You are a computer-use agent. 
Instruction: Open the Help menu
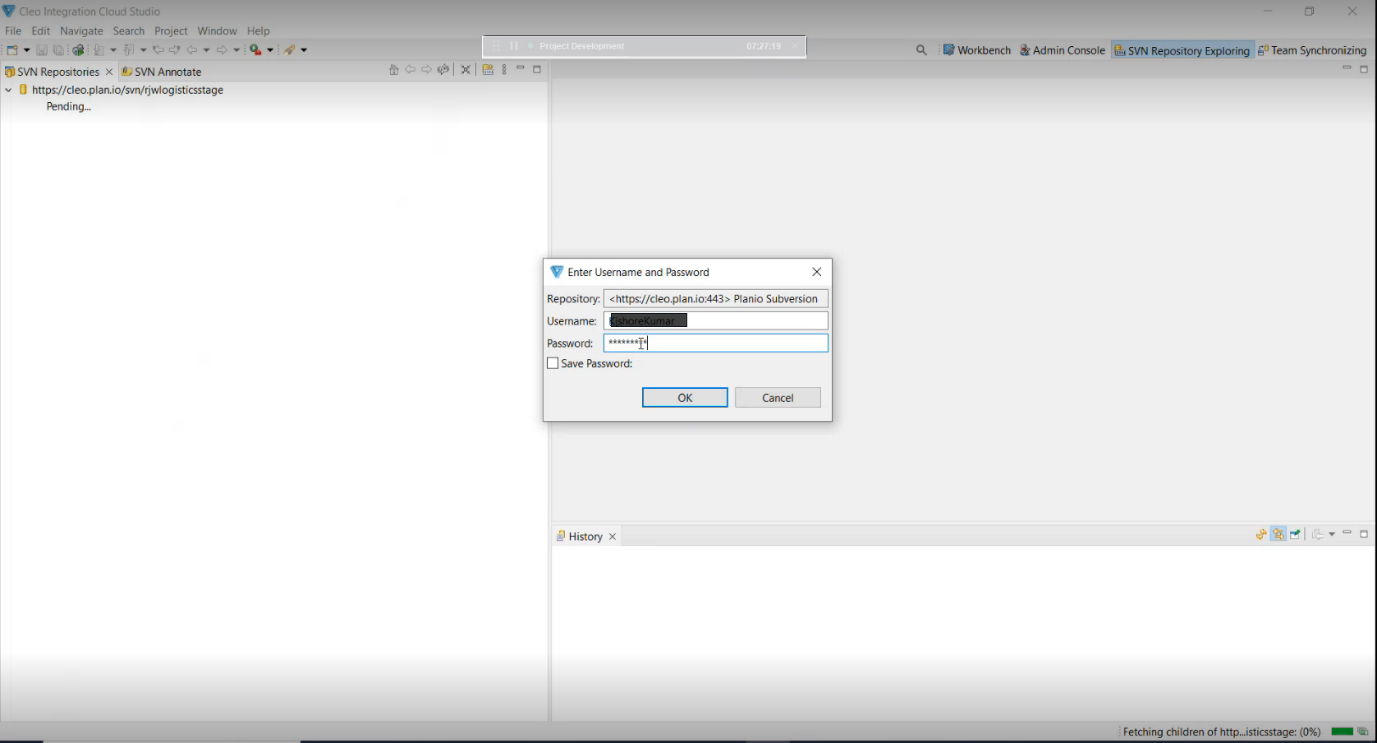click(258, 31)
